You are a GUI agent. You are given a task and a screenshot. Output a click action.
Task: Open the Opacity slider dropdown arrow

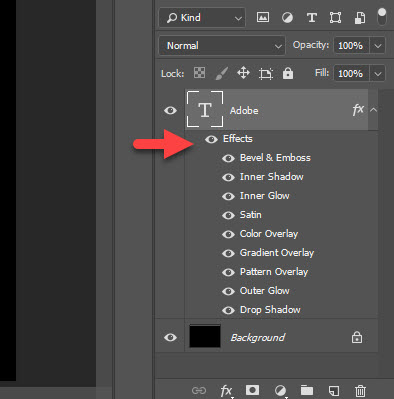tap(378, 46)
